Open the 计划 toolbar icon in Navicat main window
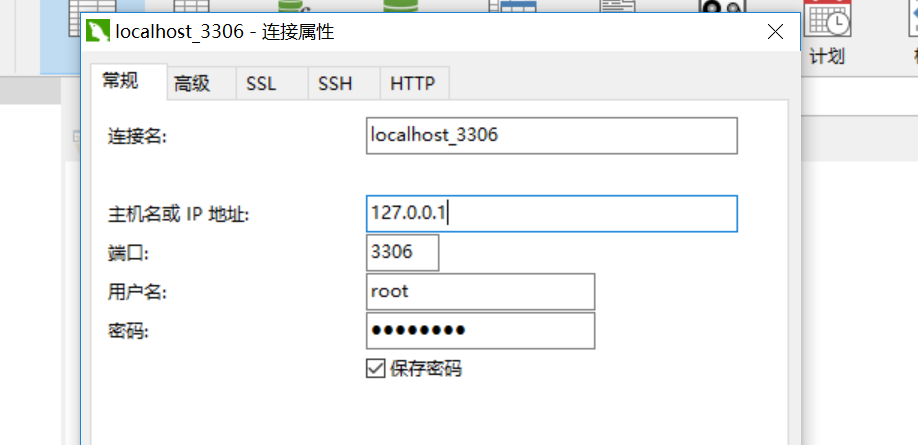The height and width of the screenshot is (445, 918). click(x=827, y=32)
